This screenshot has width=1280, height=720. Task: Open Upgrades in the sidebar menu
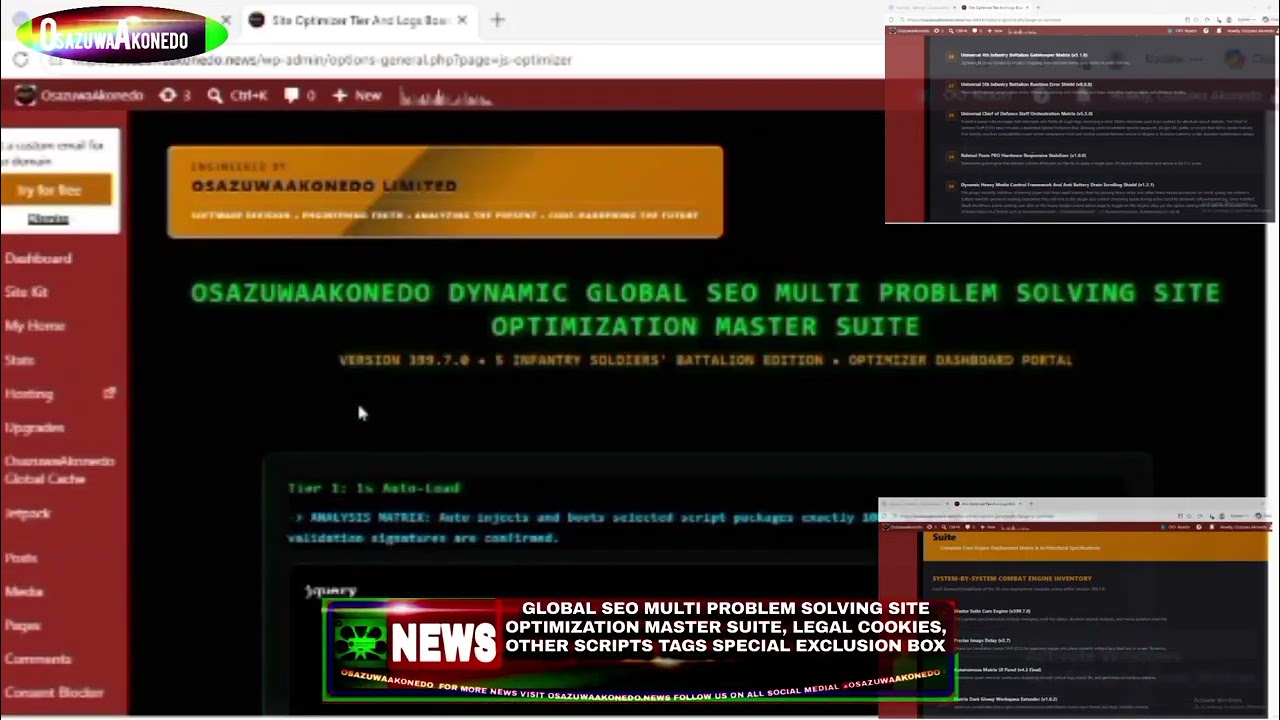point(34,428)
